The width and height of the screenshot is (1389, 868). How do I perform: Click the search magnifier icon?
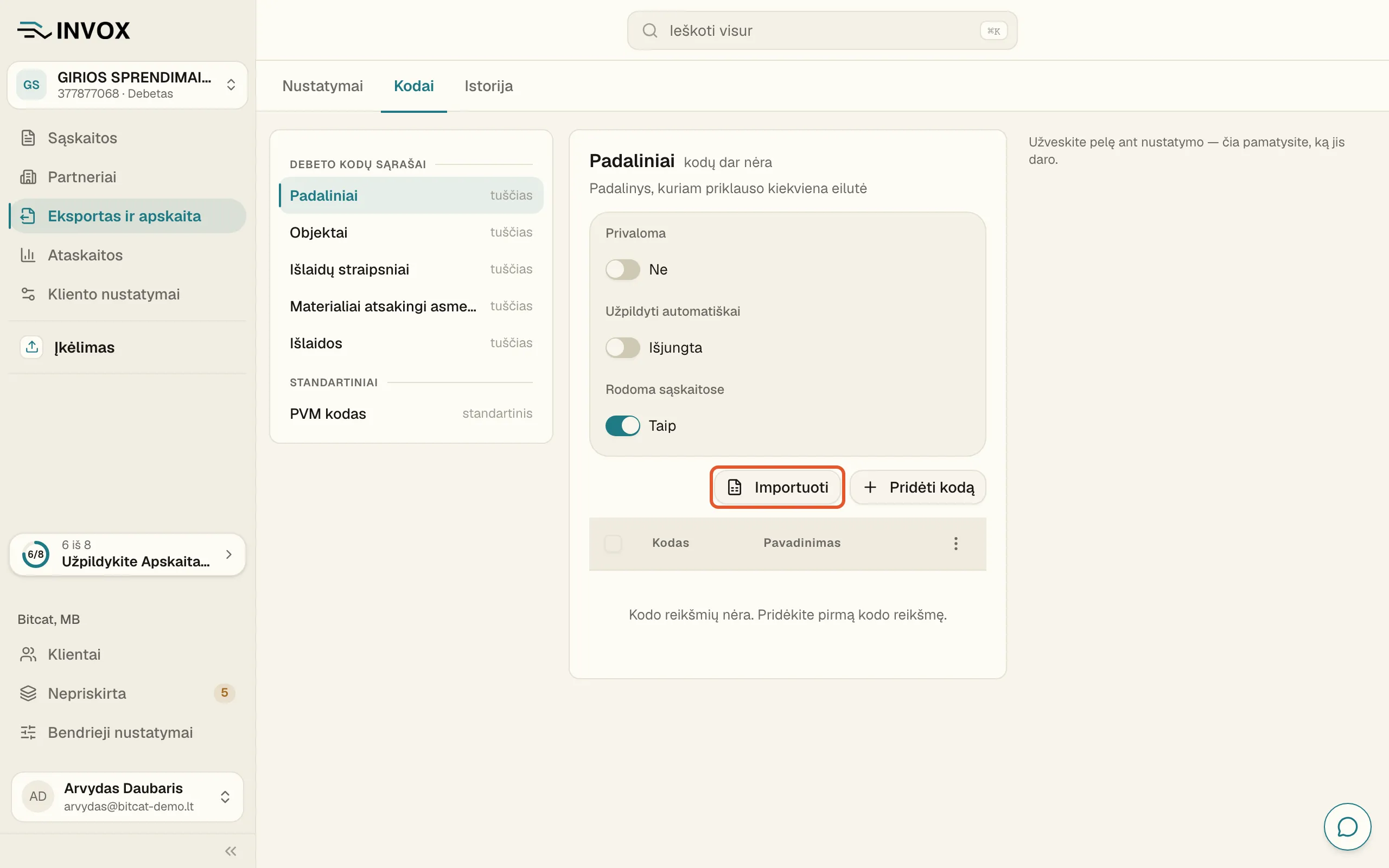(x=649, y=30)
